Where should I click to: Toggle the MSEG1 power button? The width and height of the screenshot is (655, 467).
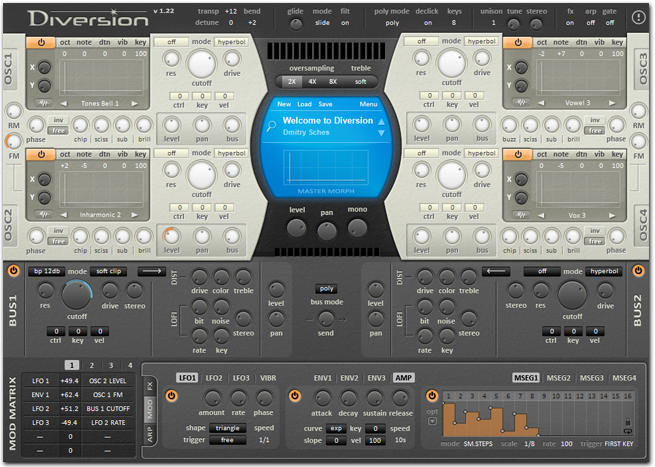click(432, 396)
